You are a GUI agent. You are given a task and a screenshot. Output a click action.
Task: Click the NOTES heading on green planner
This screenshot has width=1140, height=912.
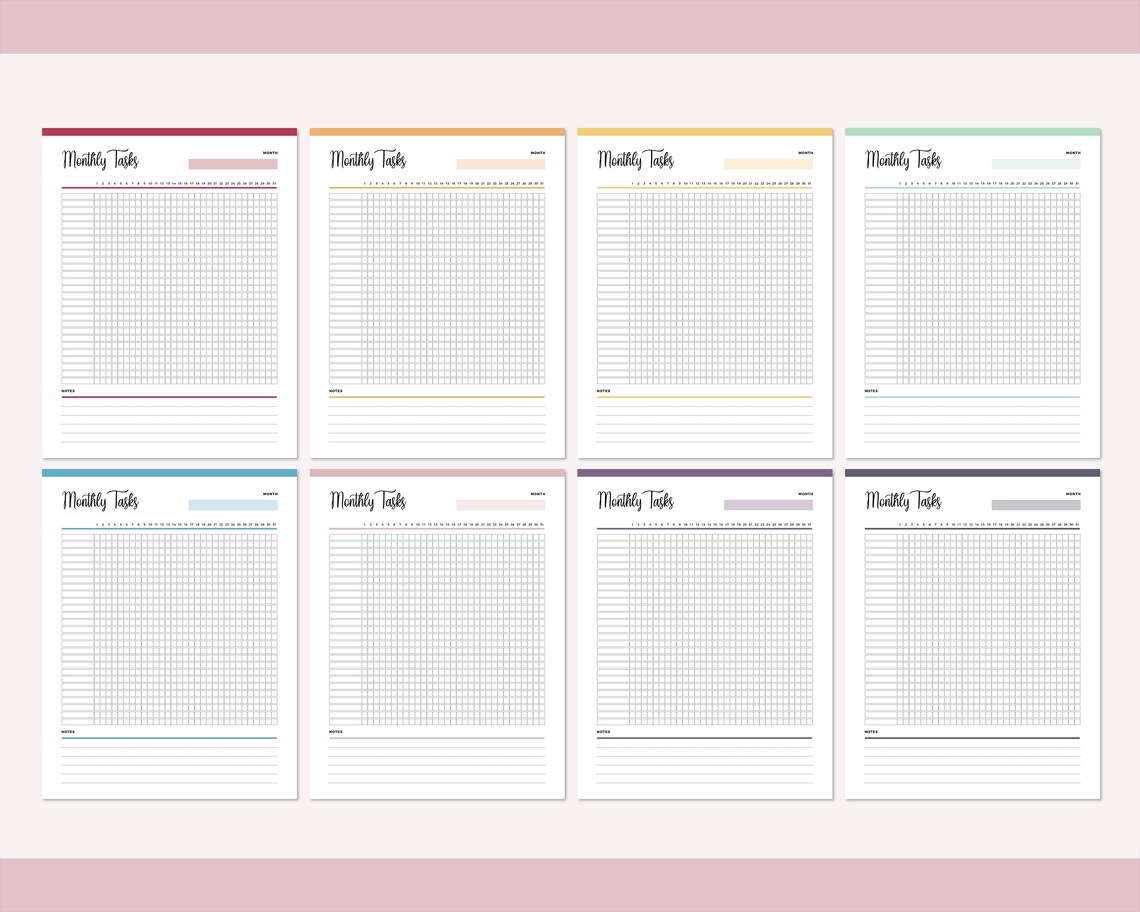871,391
